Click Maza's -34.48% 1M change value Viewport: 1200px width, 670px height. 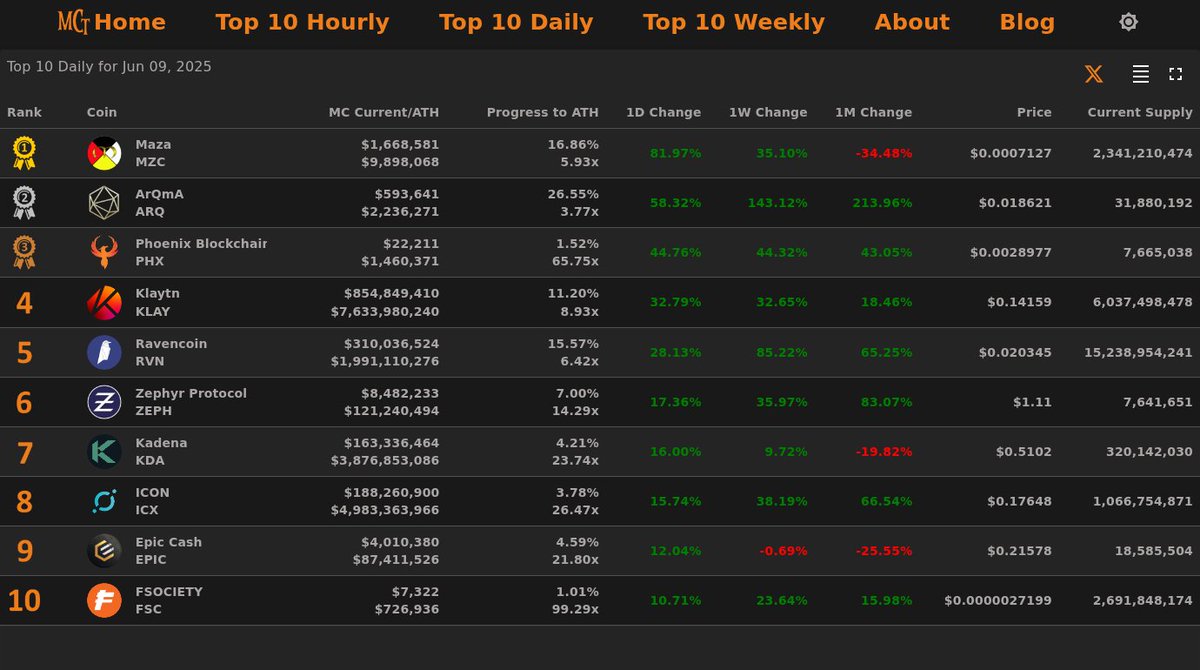(x=884, y=153)
